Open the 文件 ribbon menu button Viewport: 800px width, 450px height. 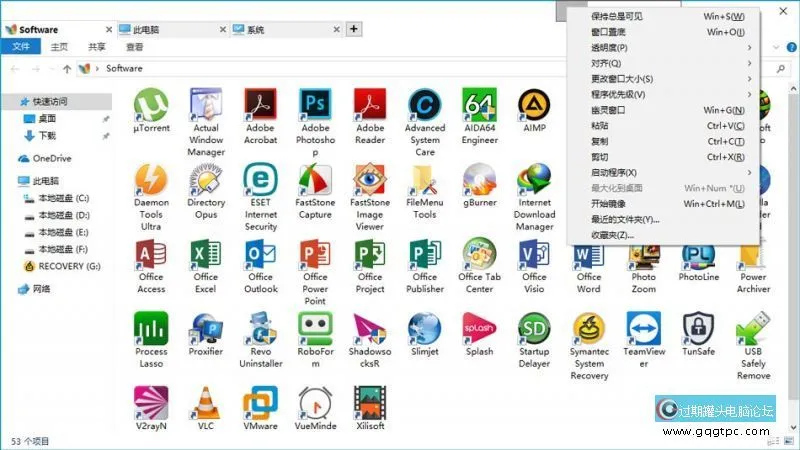[x=20, y=47]
